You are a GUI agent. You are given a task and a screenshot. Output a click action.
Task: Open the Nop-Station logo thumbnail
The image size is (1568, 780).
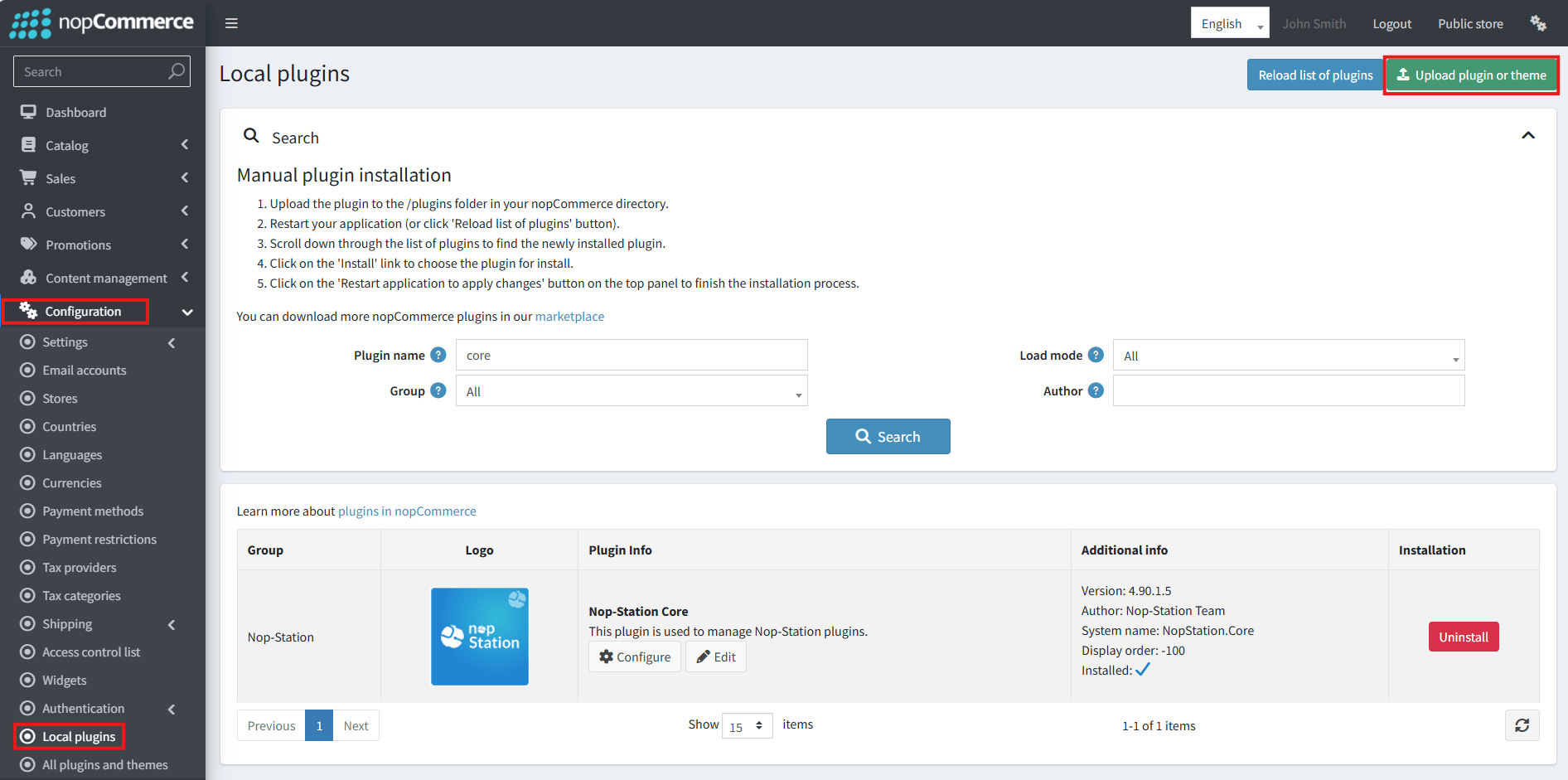pyautogui.click(x=480, y=637)
